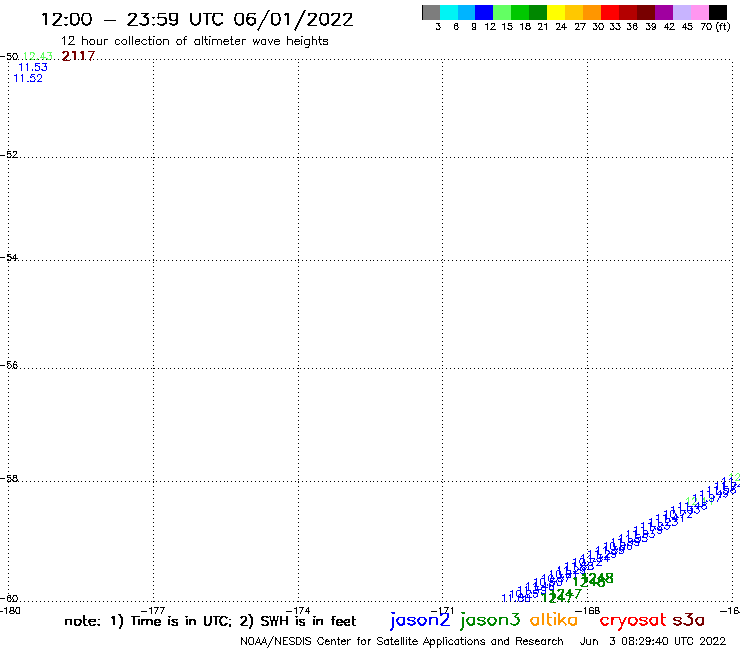Click the '24' label under the color scale
740x650 pixels.
pos(561,27)
